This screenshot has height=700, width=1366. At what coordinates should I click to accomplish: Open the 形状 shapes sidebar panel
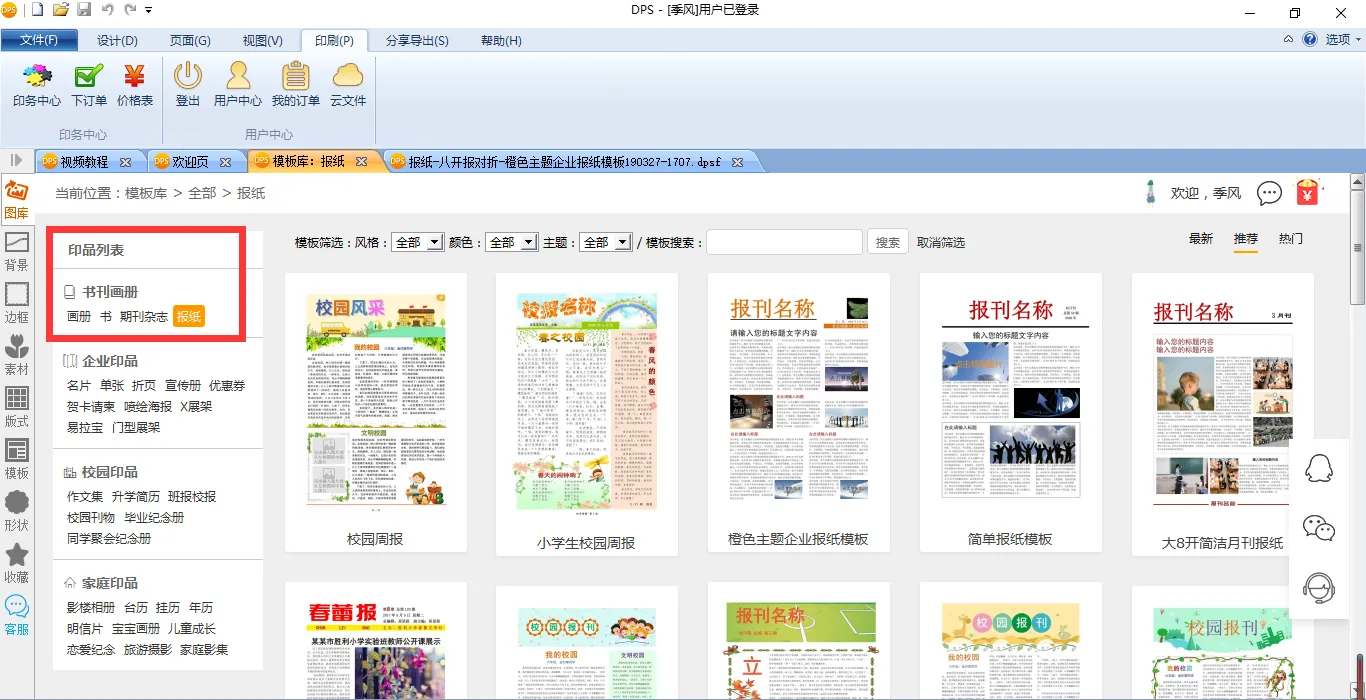(17, 510)
